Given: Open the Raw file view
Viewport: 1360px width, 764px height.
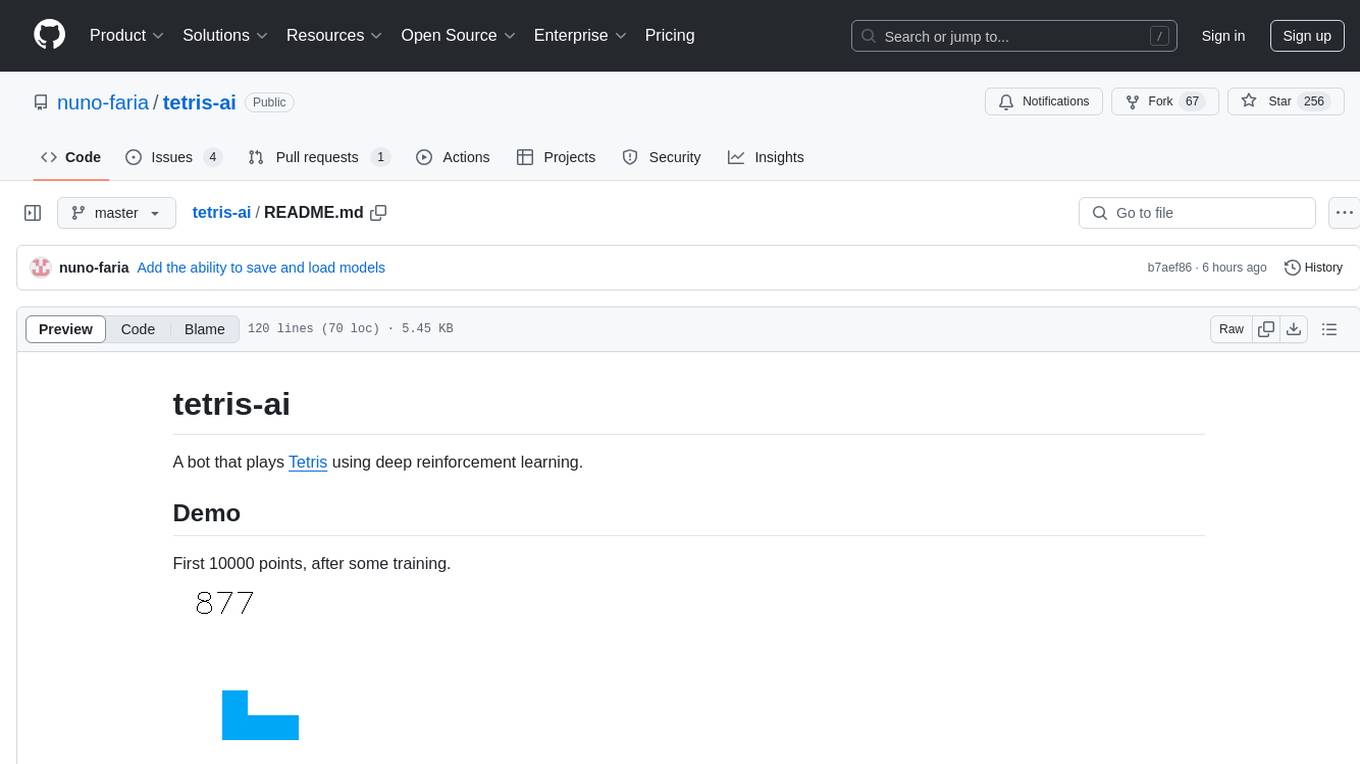Looking at the screenshot, I should point(1231,329).
